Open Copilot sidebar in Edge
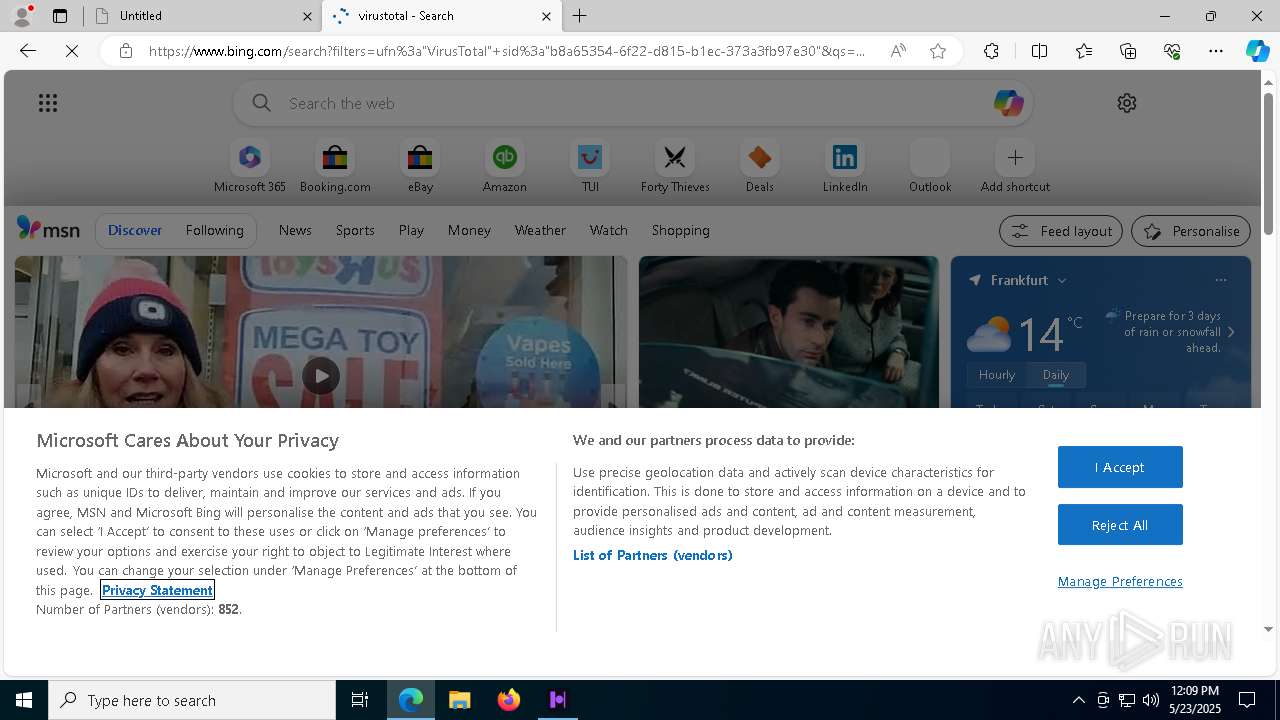1280x720 pixels. tap(1258, 51)
